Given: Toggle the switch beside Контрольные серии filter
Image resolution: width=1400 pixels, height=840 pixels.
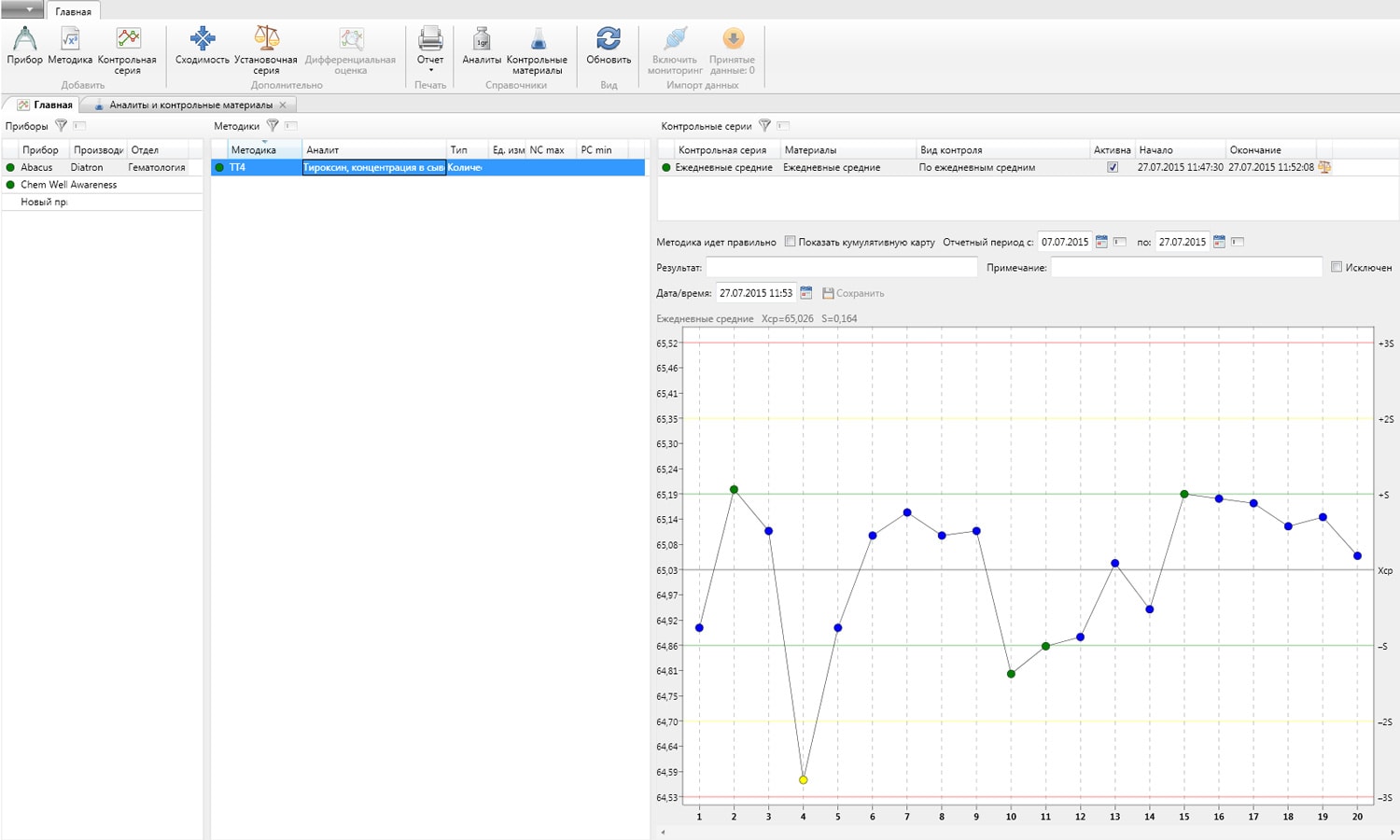Looking at the screenshot, I should tap(783, 125).
